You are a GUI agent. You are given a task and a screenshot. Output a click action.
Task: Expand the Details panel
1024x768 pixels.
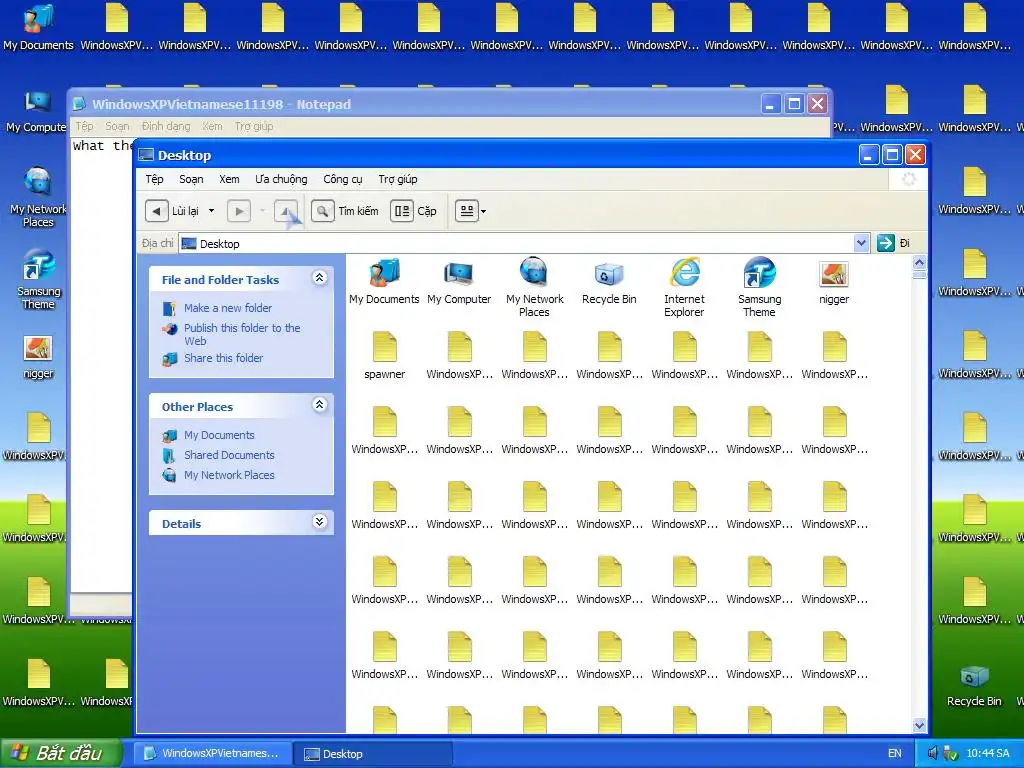tap(319, 521)
